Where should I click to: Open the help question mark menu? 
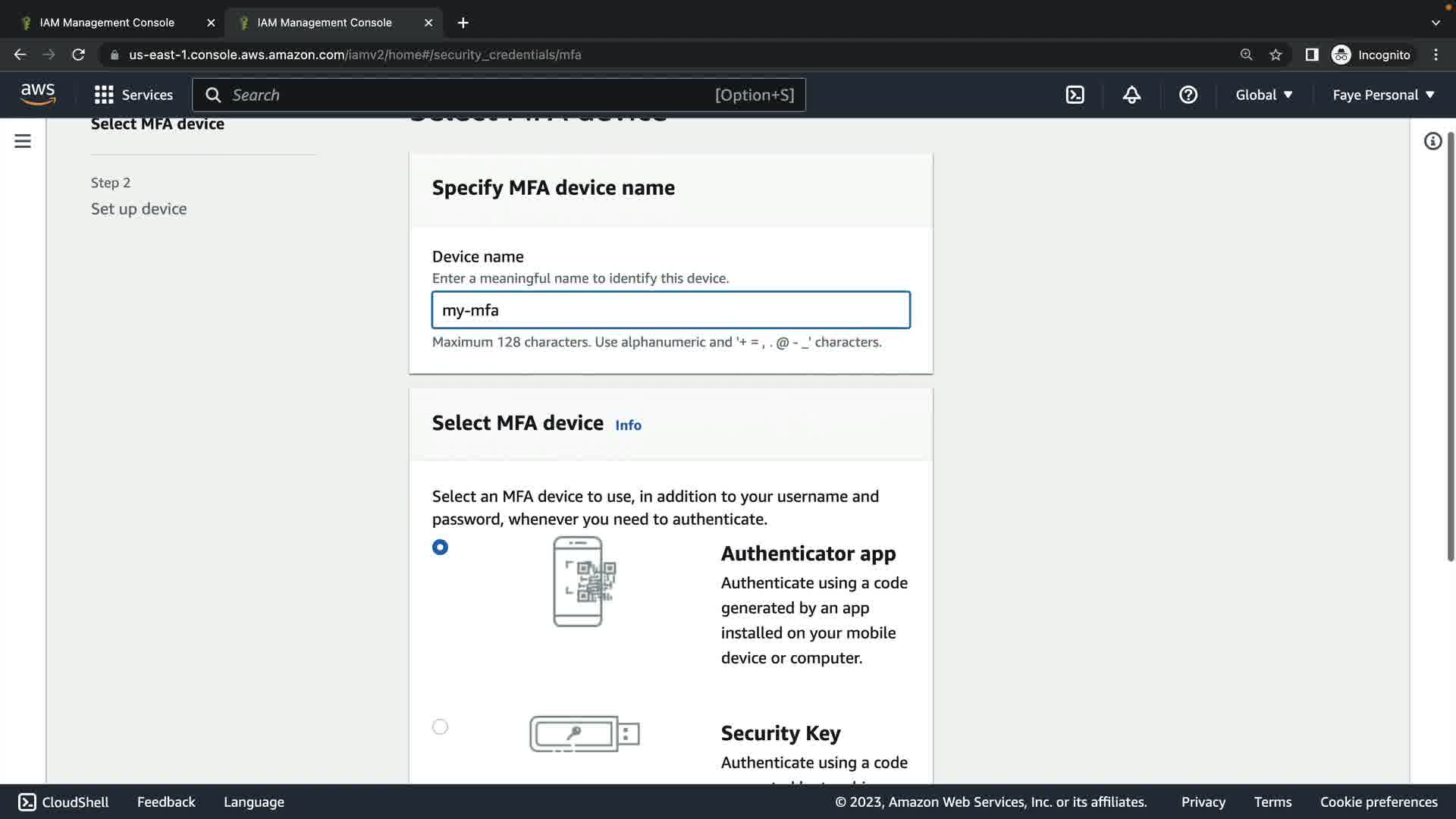click(1188, 95)
